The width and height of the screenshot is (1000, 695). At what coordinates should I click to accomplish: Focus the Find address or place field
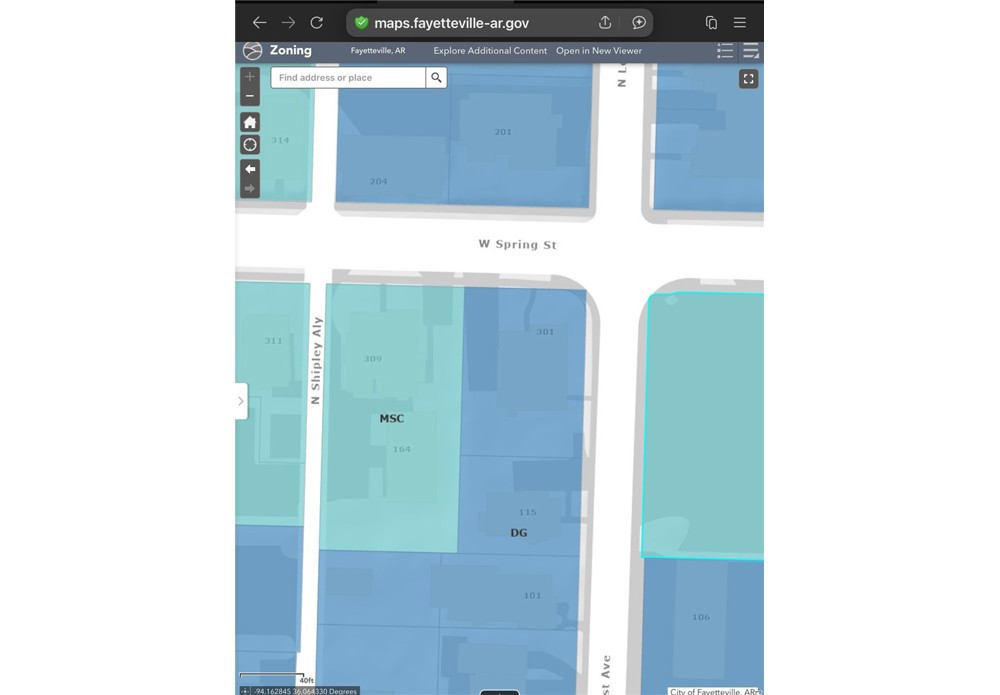coord(348,77)
